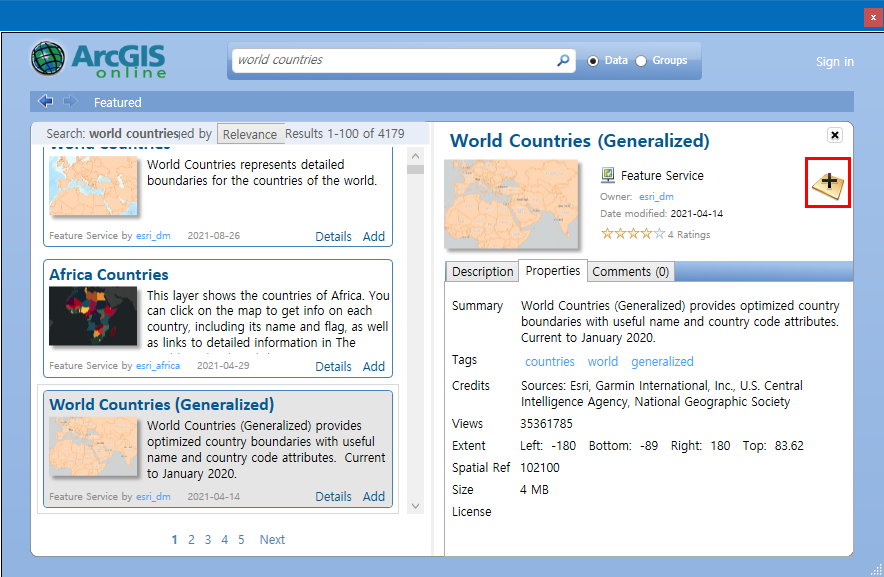This screenshot has height=577, width=884.
Task: Click the Next page link
Action: tap(272, 540)
